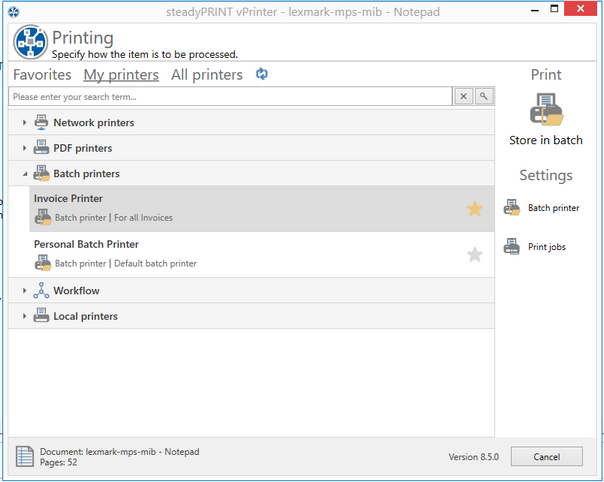Click the PDF printers category icon
The height and width of the screenshot is (482, 604).
[x=41, y=148]
